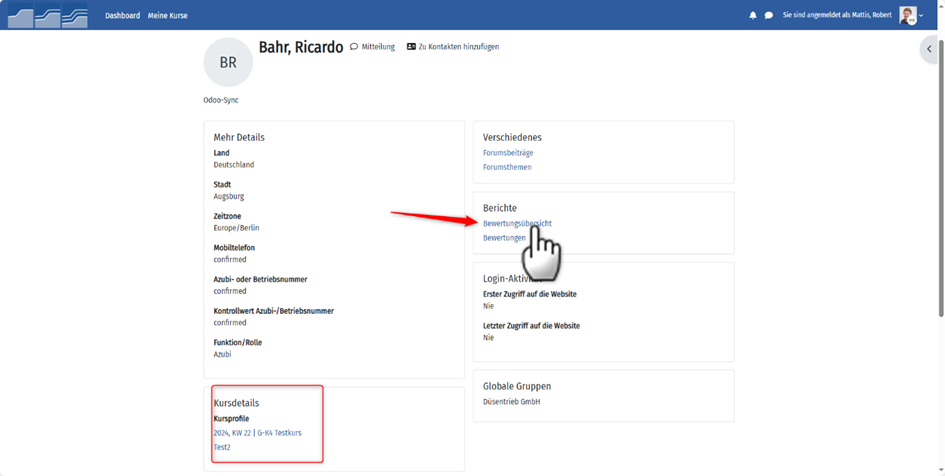The width and height of the screenshot is (945, 476).
Task: Open the messaging speech bubble in top bar
Action: pos(769,16)
